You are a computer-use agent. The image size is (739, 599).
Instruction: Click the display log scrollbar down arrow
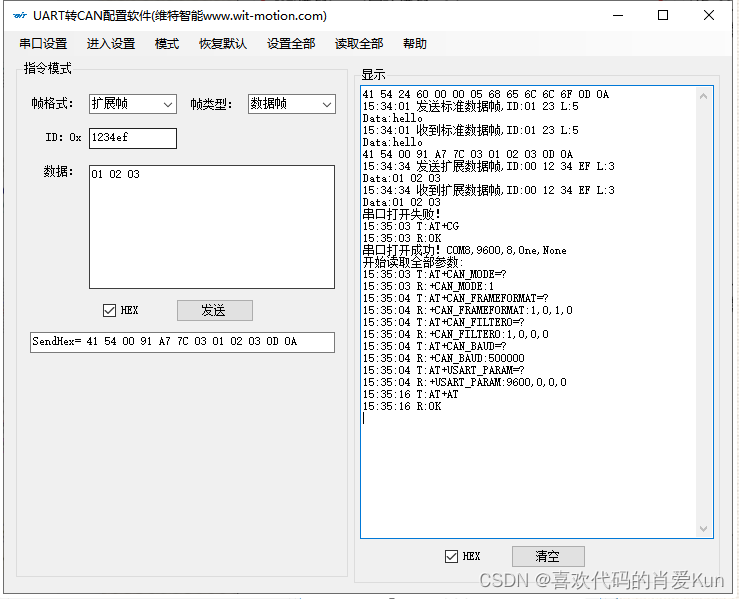point(704,529)
